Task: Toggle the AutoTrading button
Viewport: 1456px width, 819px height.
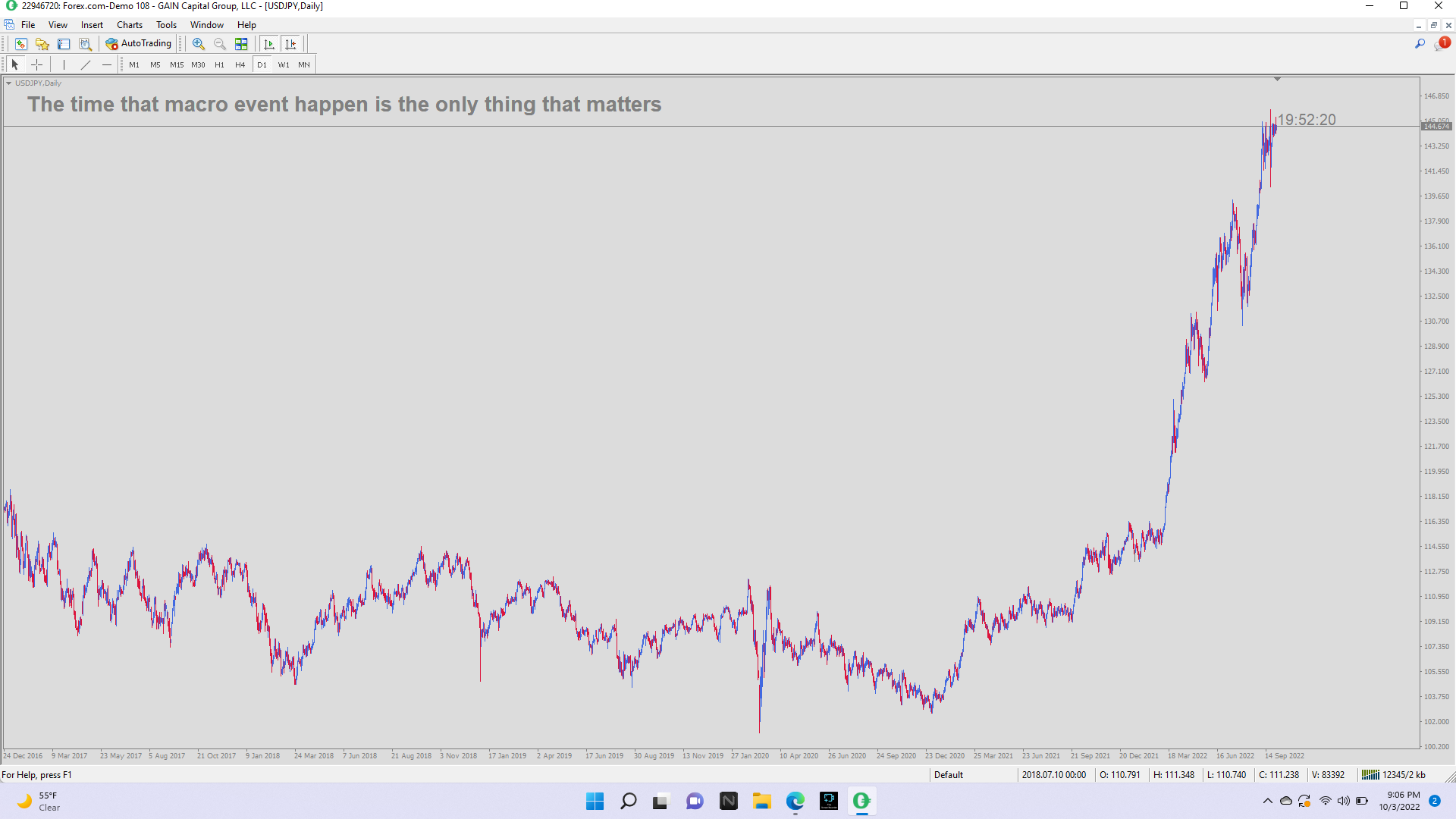Action: pos(139,44)
